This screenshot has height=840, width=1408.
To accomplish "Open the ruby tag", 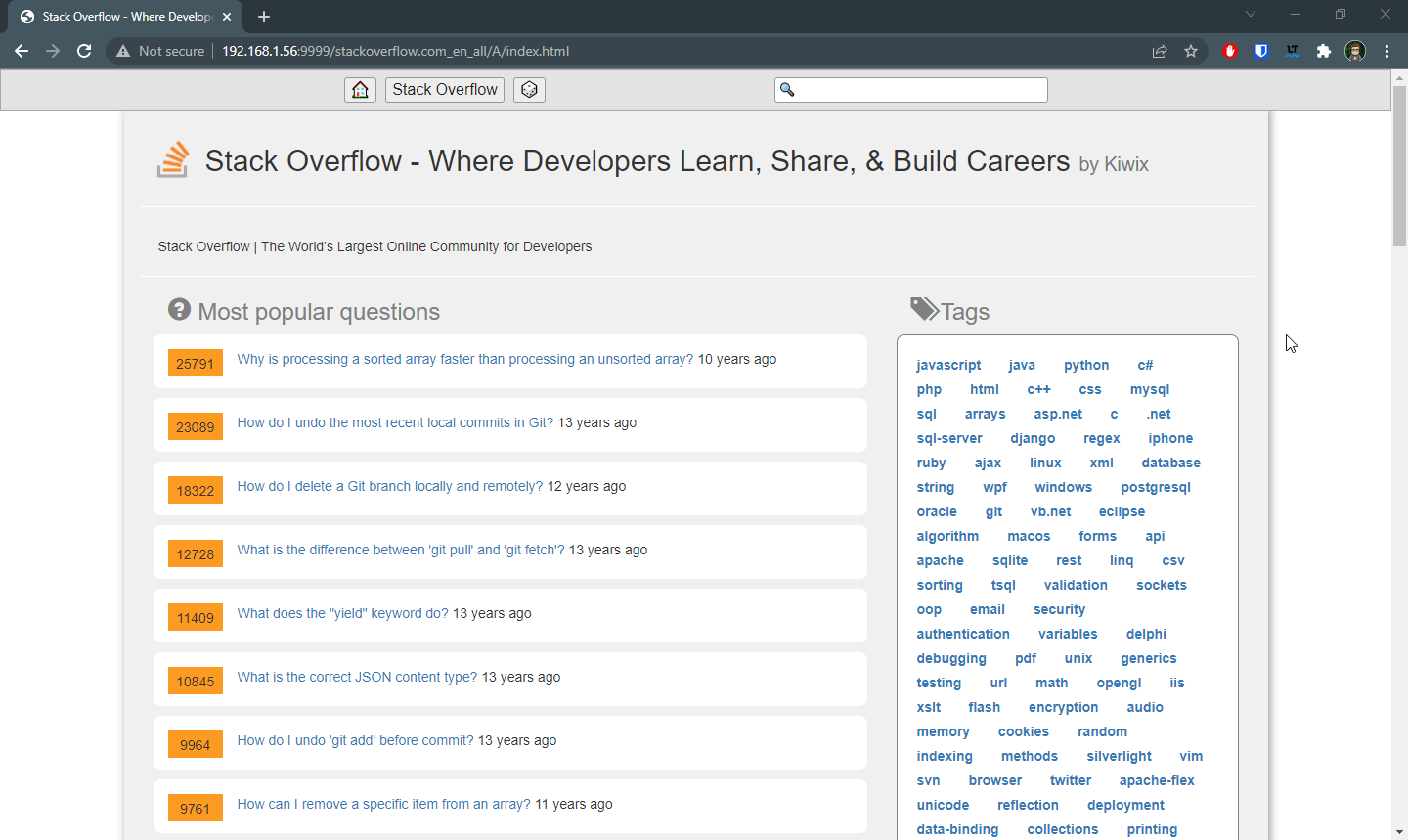I will point(931,463).
